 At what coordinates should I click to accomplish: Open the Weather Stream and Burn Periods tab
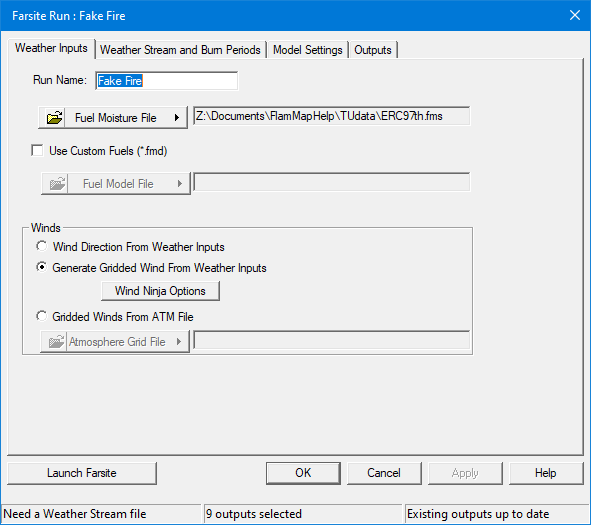click(x=180, y=50)
